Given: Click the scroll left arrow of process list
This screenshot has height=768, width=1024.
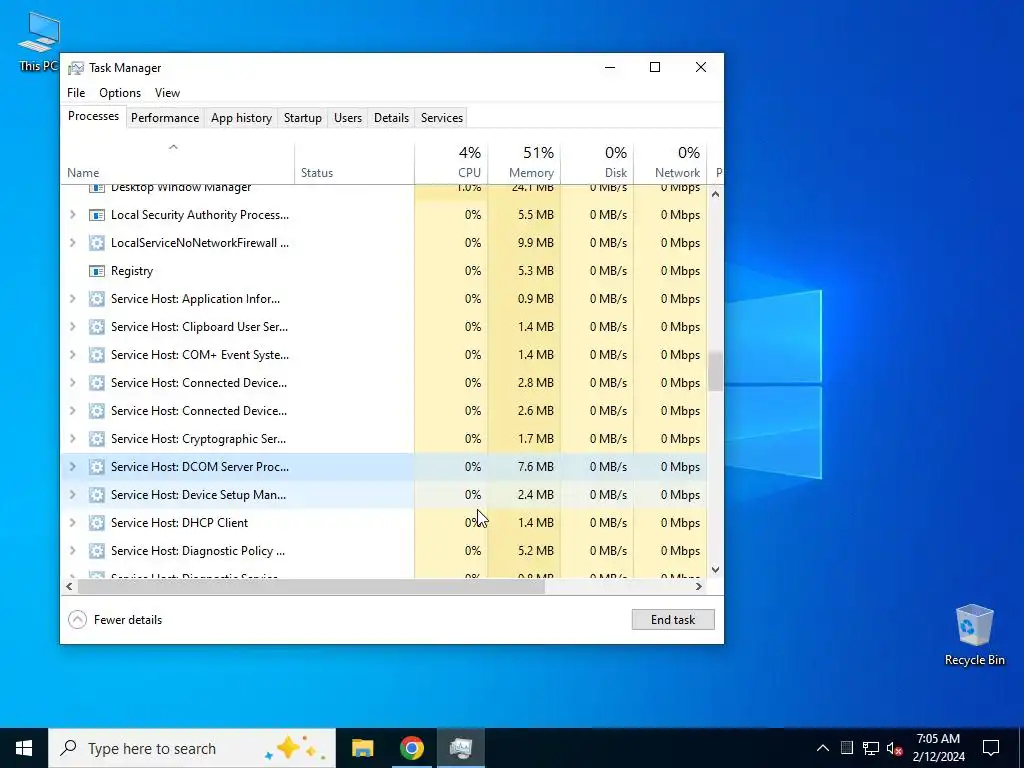Looking at the screenshot, I should (69, 586).
